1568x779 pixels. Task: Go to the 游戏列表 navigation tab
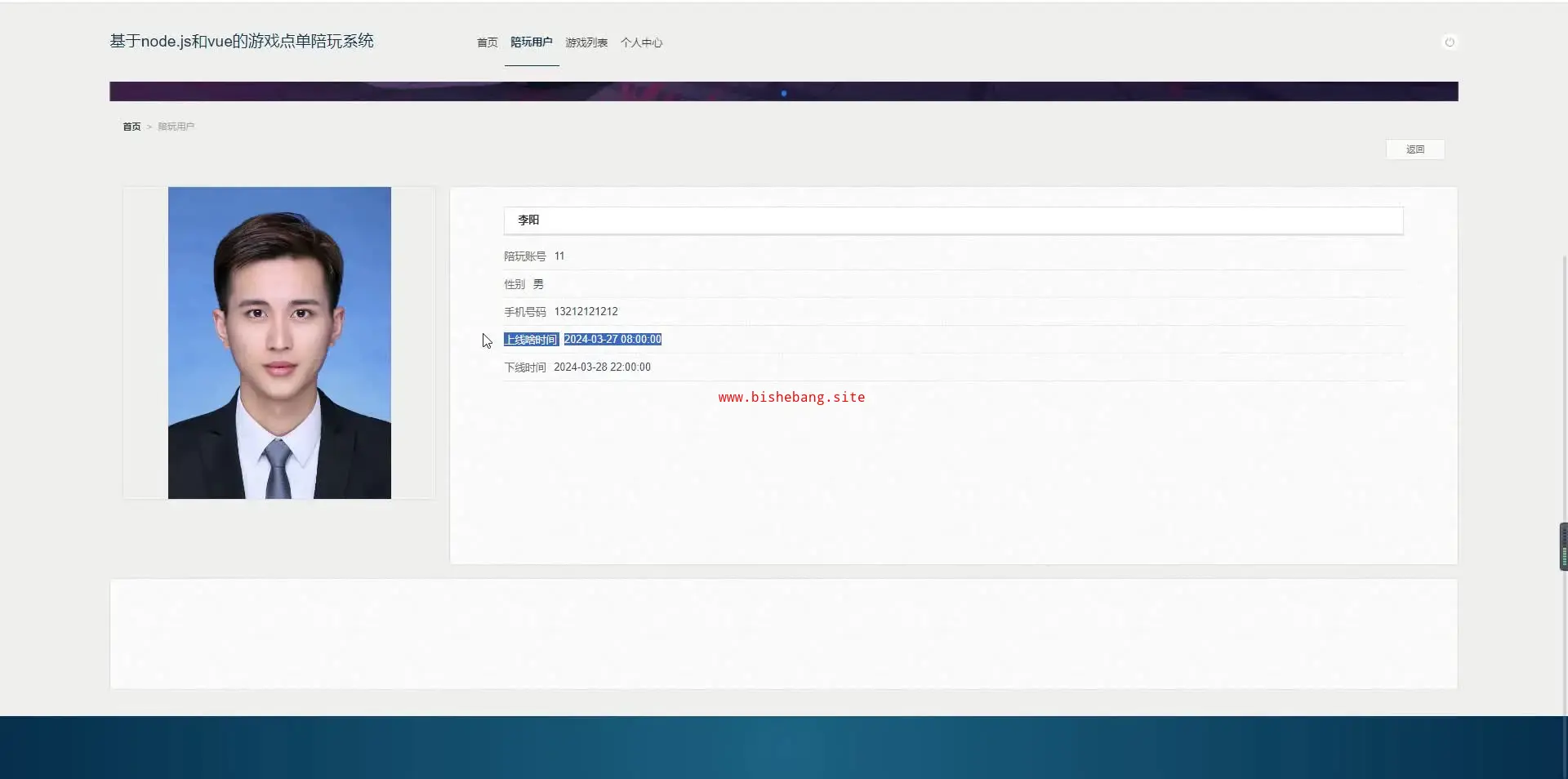coord(586,42)
